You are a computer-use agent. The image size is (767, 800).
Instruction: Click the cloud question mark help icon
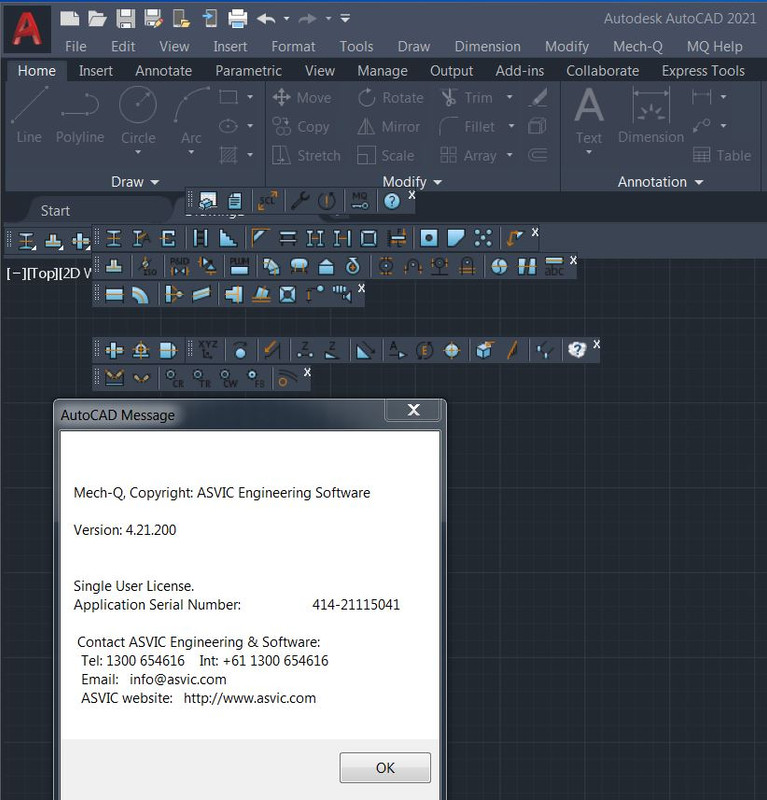click(577, 350)
